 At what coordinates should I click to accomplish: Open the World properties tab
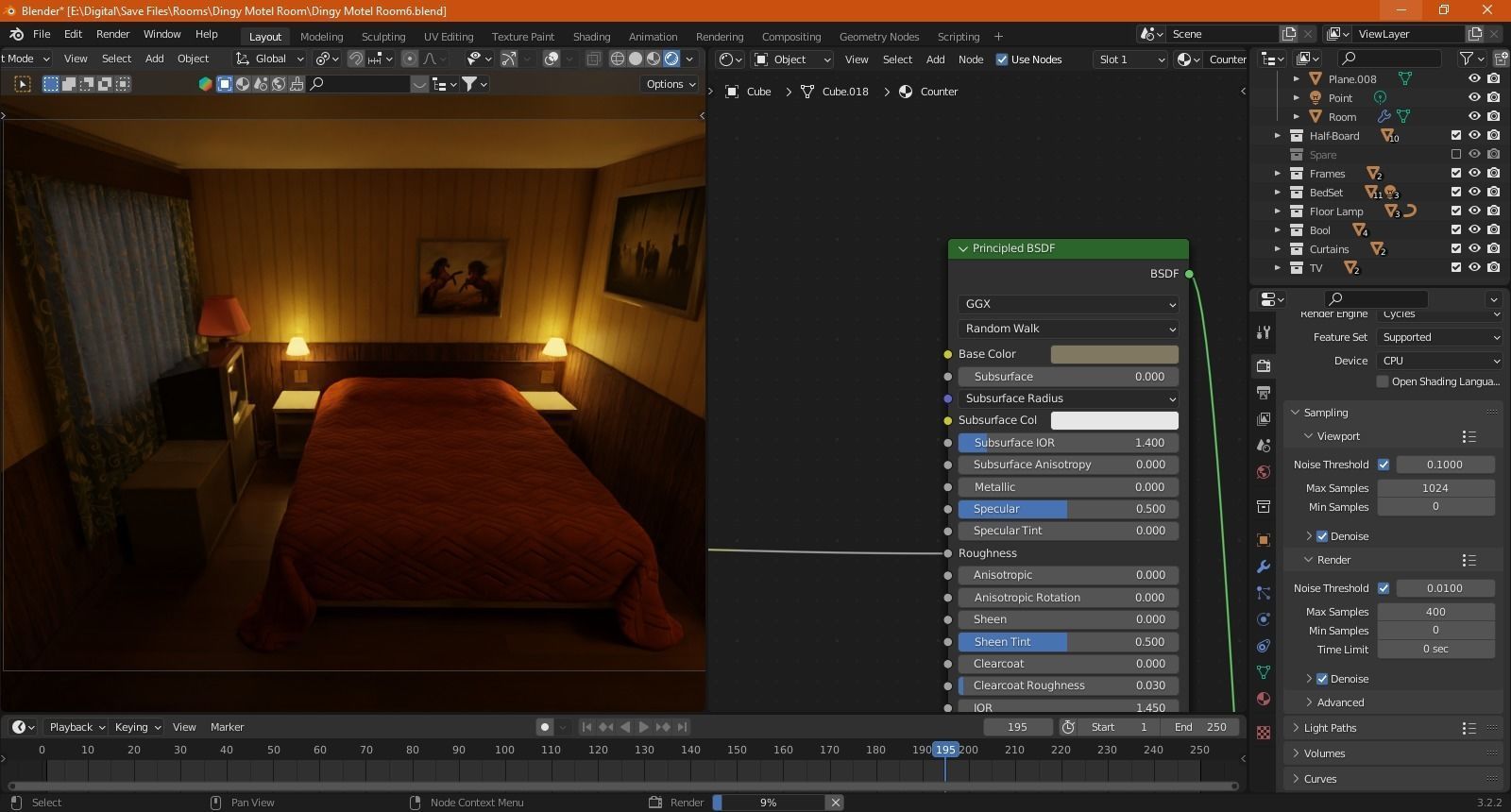pyautogui.click(x=1264, y=471)
